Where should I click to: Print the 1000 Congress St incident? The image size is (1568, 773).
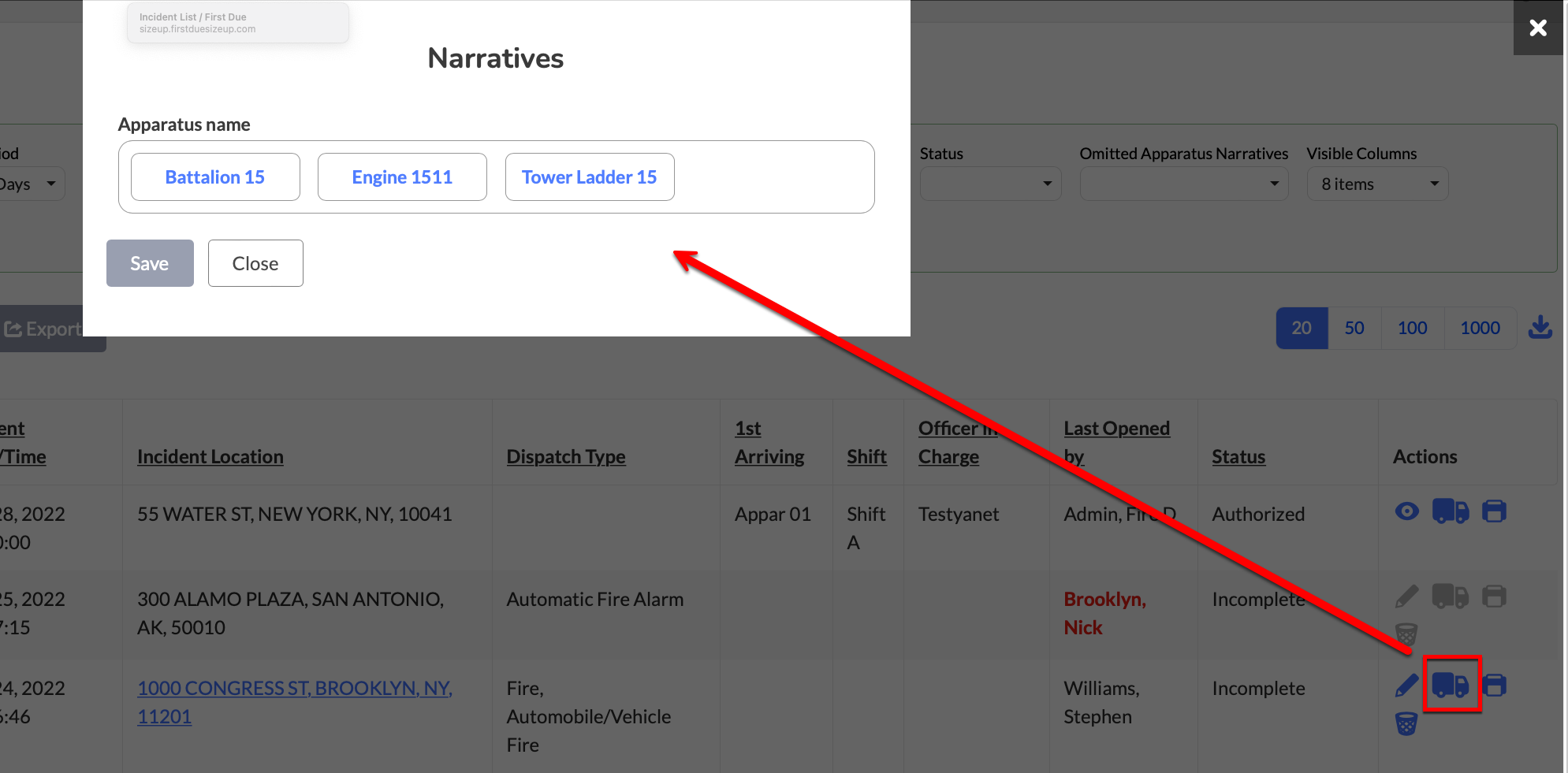(1494, 686)
